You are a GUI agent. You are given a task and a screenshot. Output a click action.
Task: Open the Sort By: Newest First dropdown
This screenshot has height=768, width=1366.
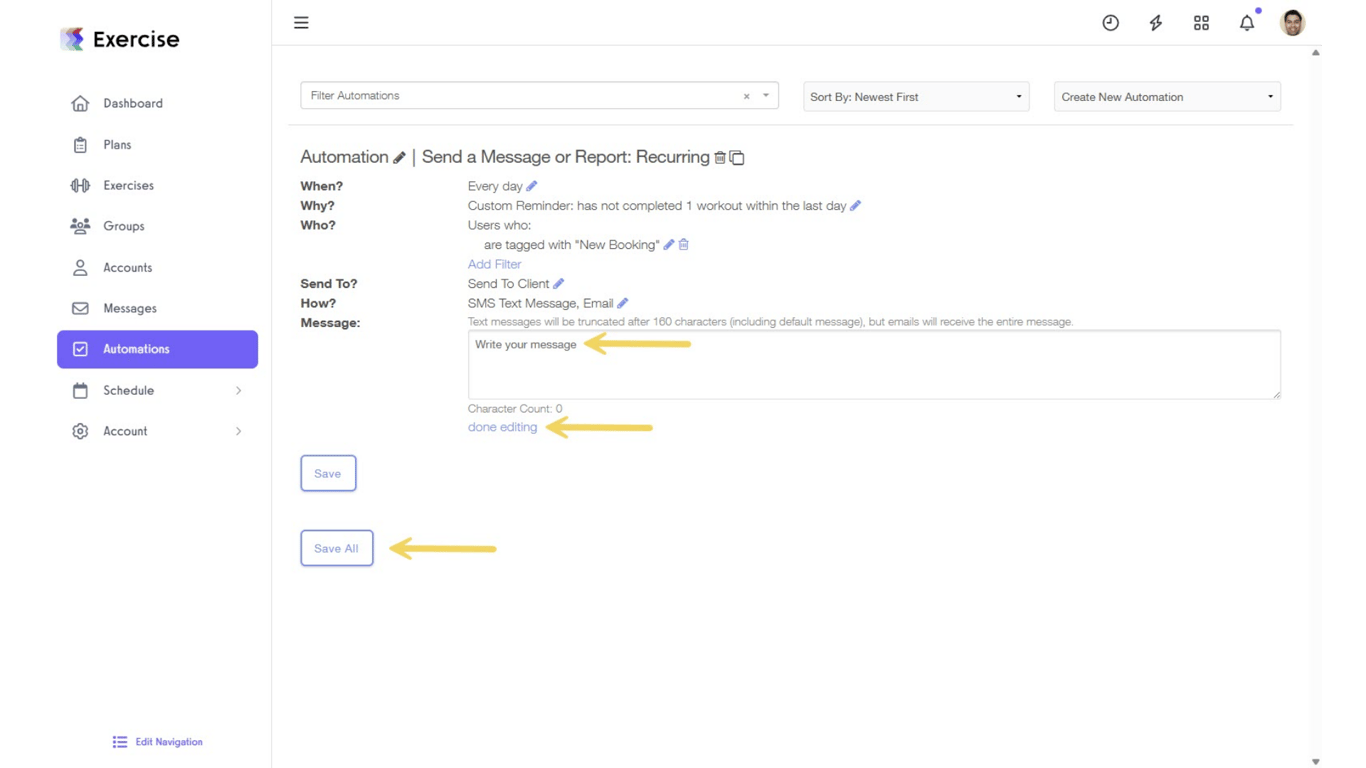point(916,97)
